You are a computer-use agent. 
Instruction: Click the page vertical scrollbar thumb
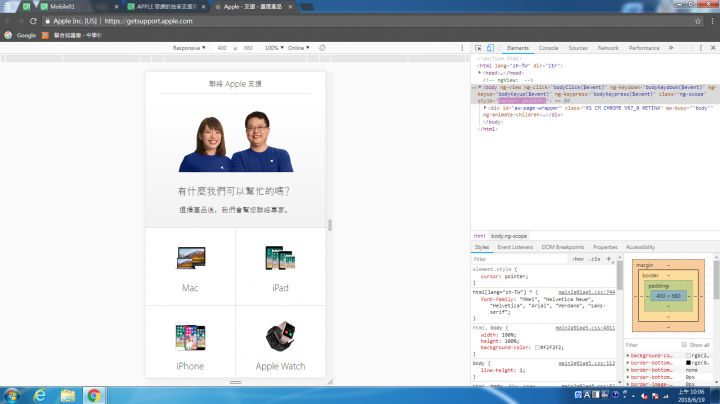point(330,224)
